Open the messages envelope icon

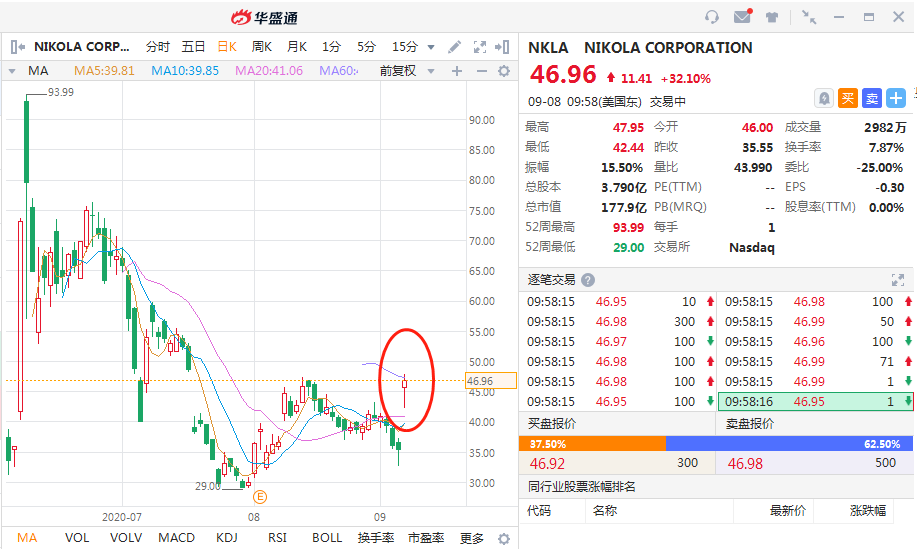(743, 16)
